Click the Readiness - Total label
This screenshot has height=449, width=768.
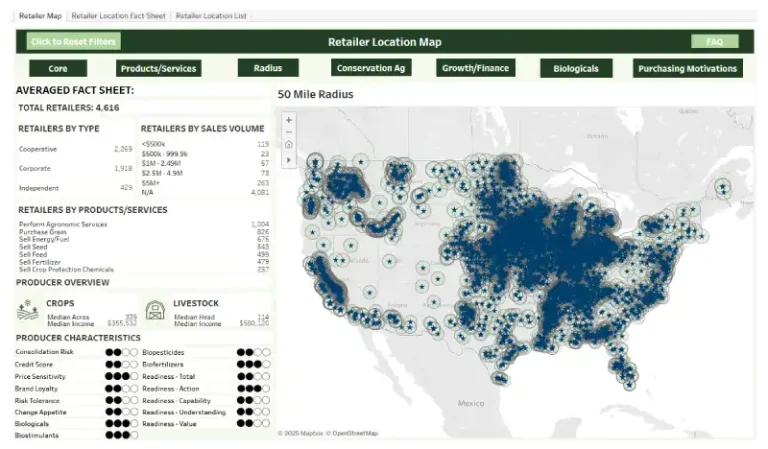coord(168,377)
